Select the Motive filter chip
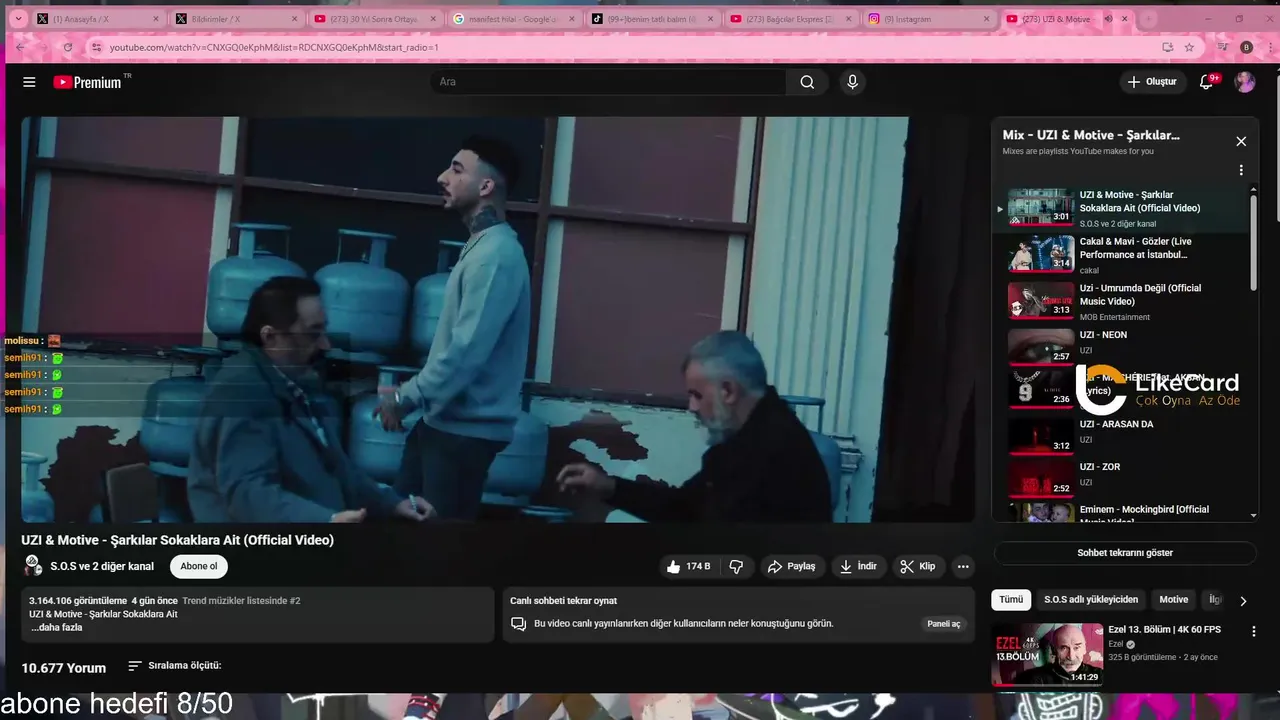Screen dimensions: 1280x720 point(1174,600)
